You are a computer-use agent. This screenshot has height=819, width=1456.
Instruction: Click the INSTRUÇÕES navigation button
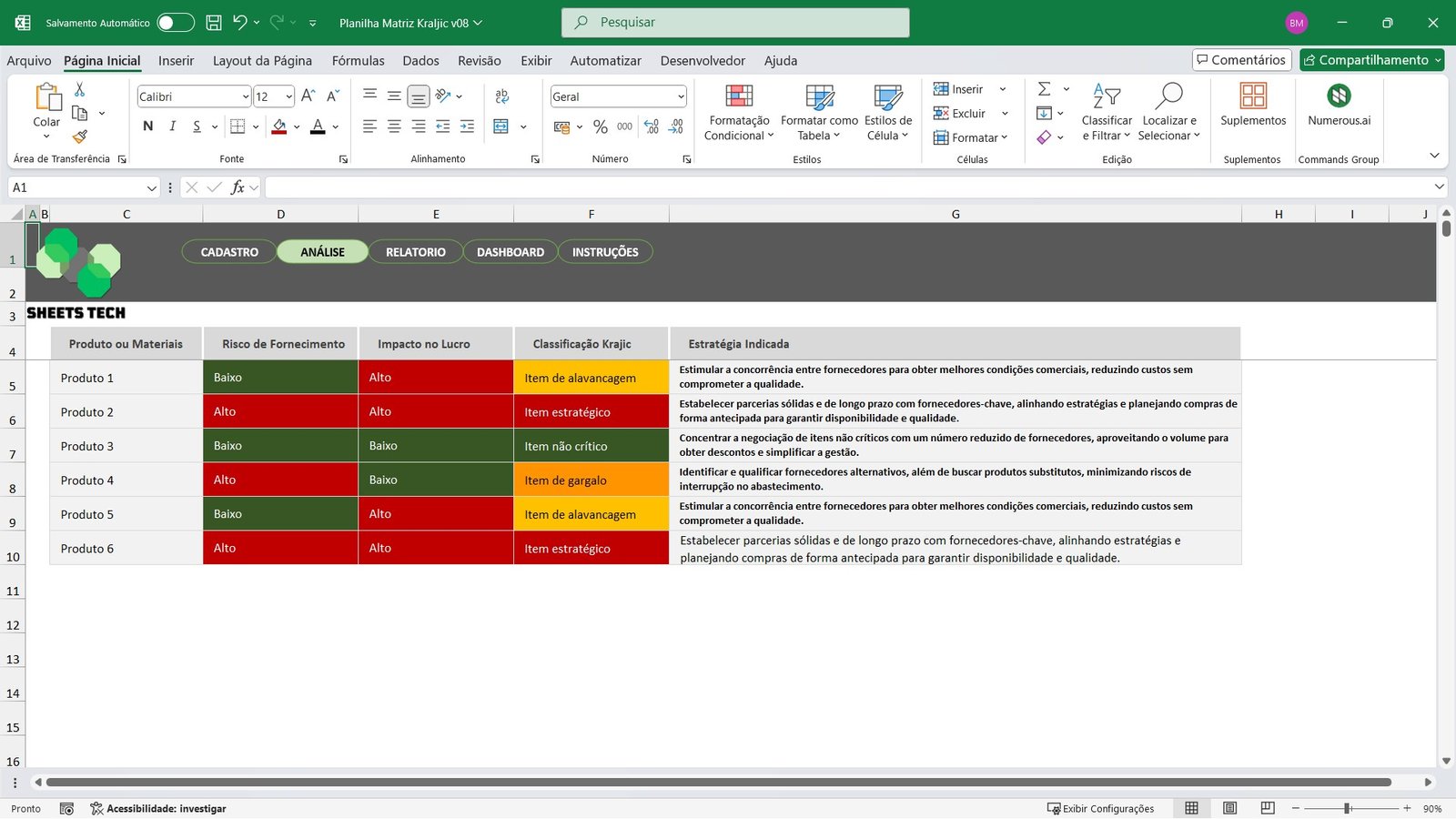605,252
